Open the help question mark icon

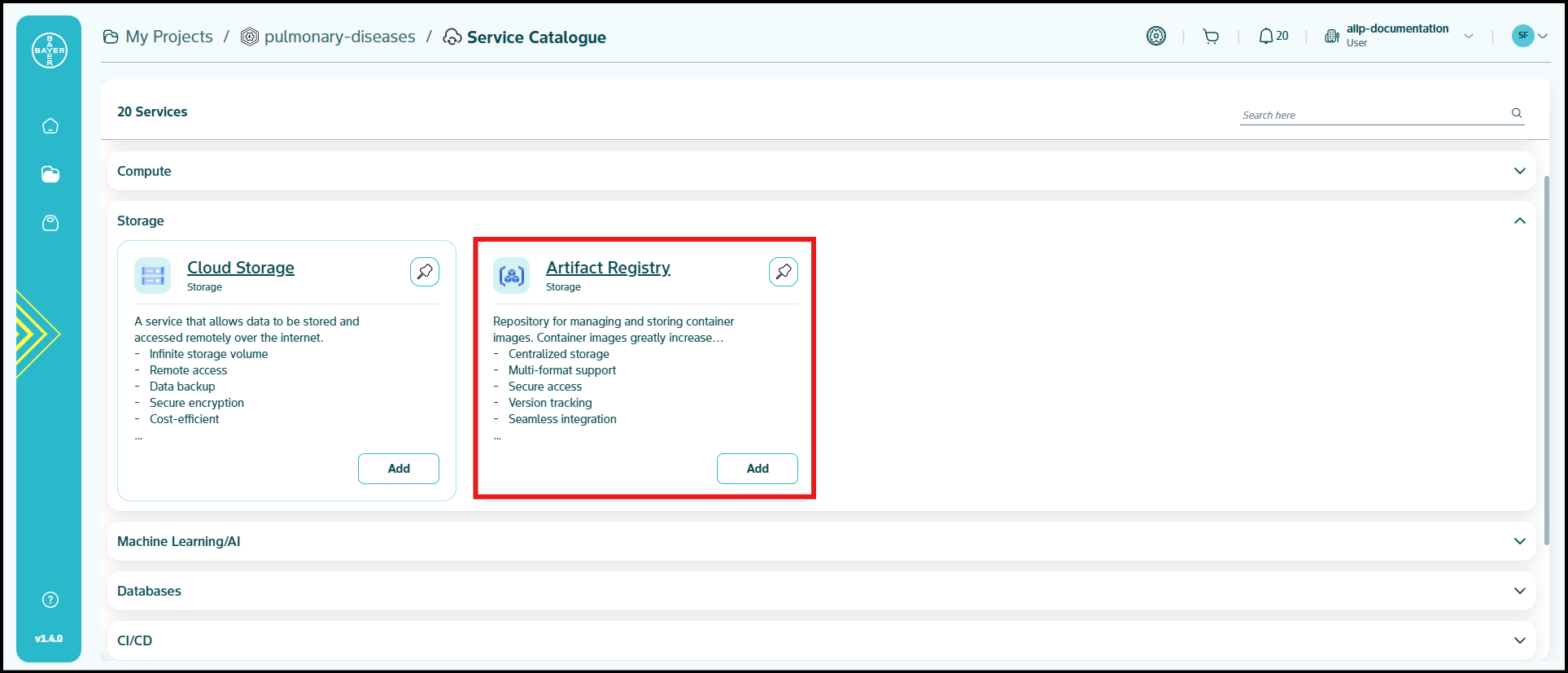point(50,600)
